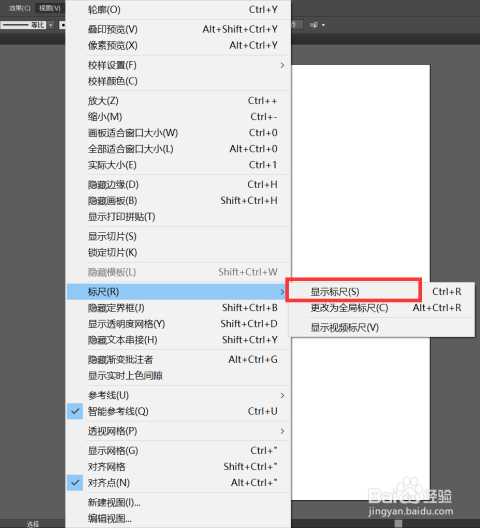
Task: Choose 实际大小(E) entry
Action: click(x=178, y=165)
